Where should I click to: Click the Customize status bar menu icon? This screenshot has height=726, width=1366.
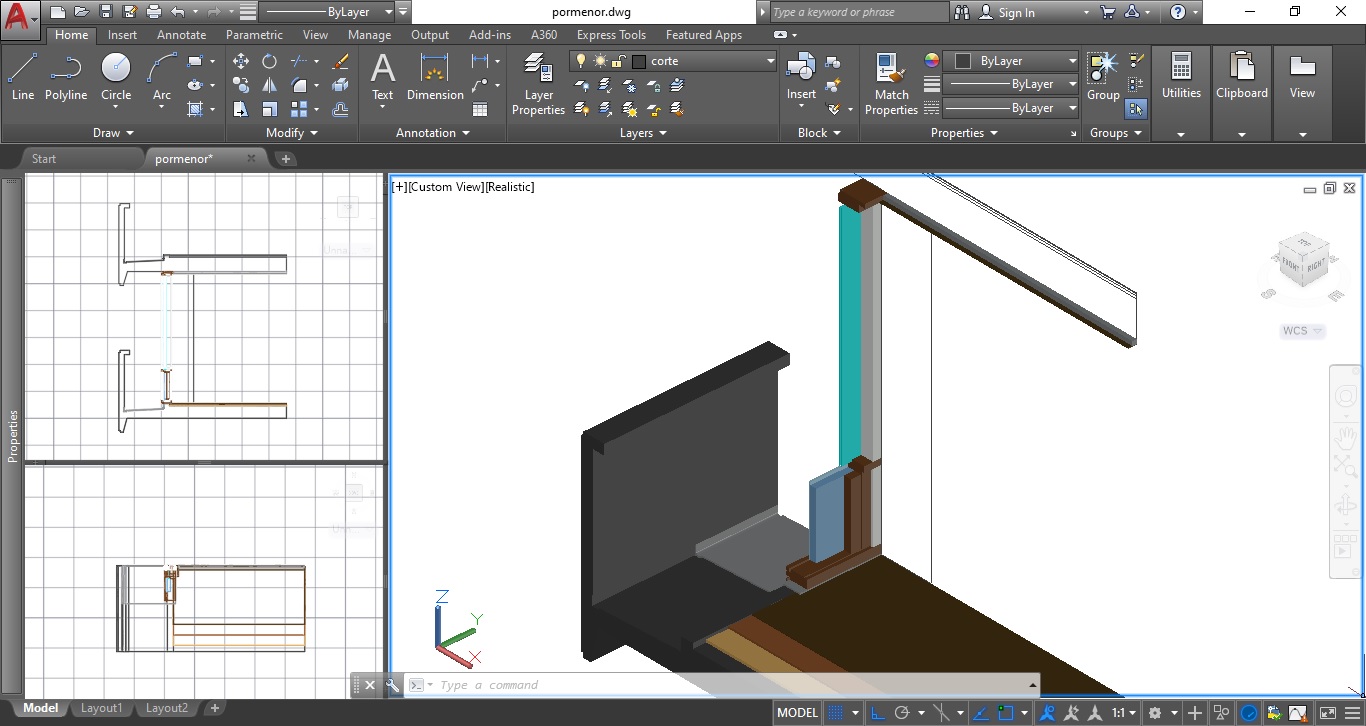pos(1352,713)
